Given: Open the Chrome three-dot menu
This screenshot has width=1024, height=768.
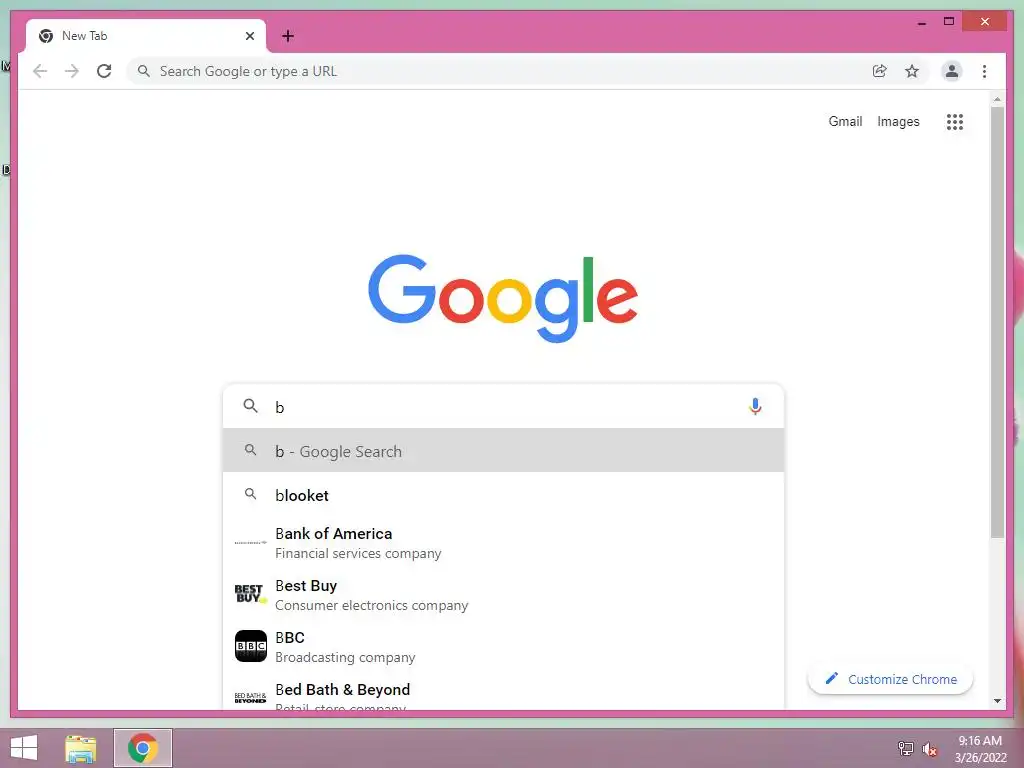Looking at the screenshot, I should pyautogui.click(x=984, y=71).
